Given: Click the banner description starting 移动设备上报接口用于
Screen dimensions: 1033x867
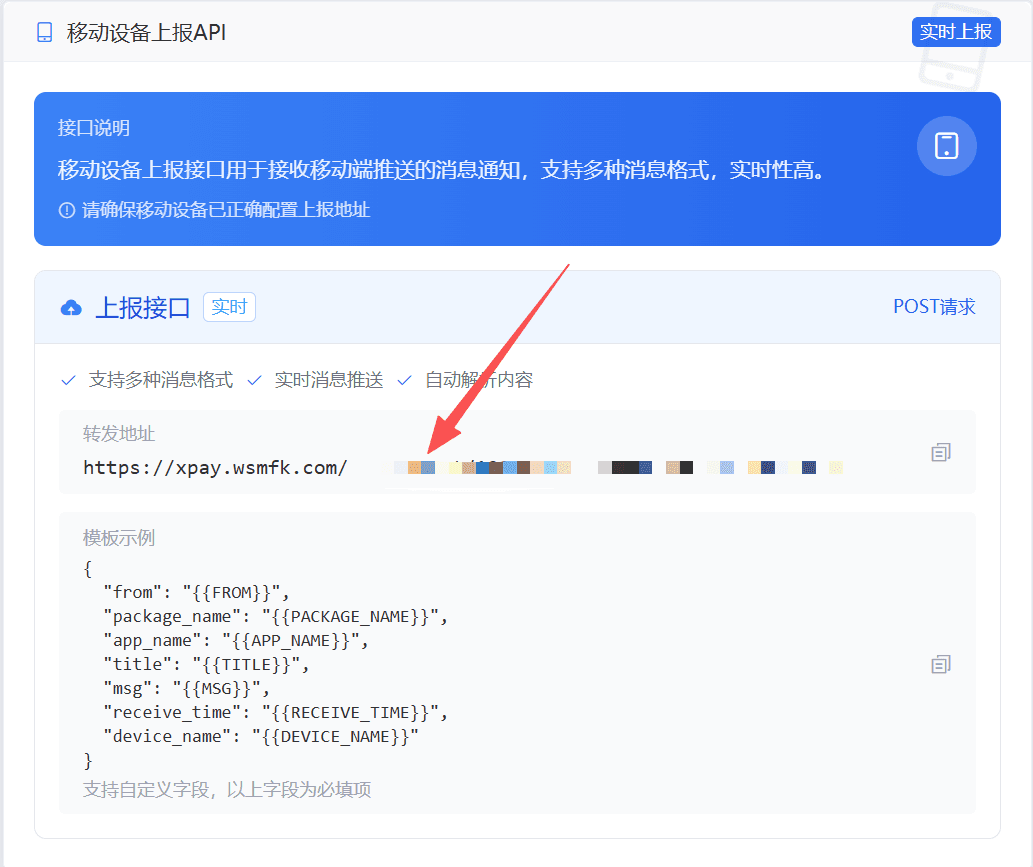Looking at the screenshot, I should click(x=441, y=170).
